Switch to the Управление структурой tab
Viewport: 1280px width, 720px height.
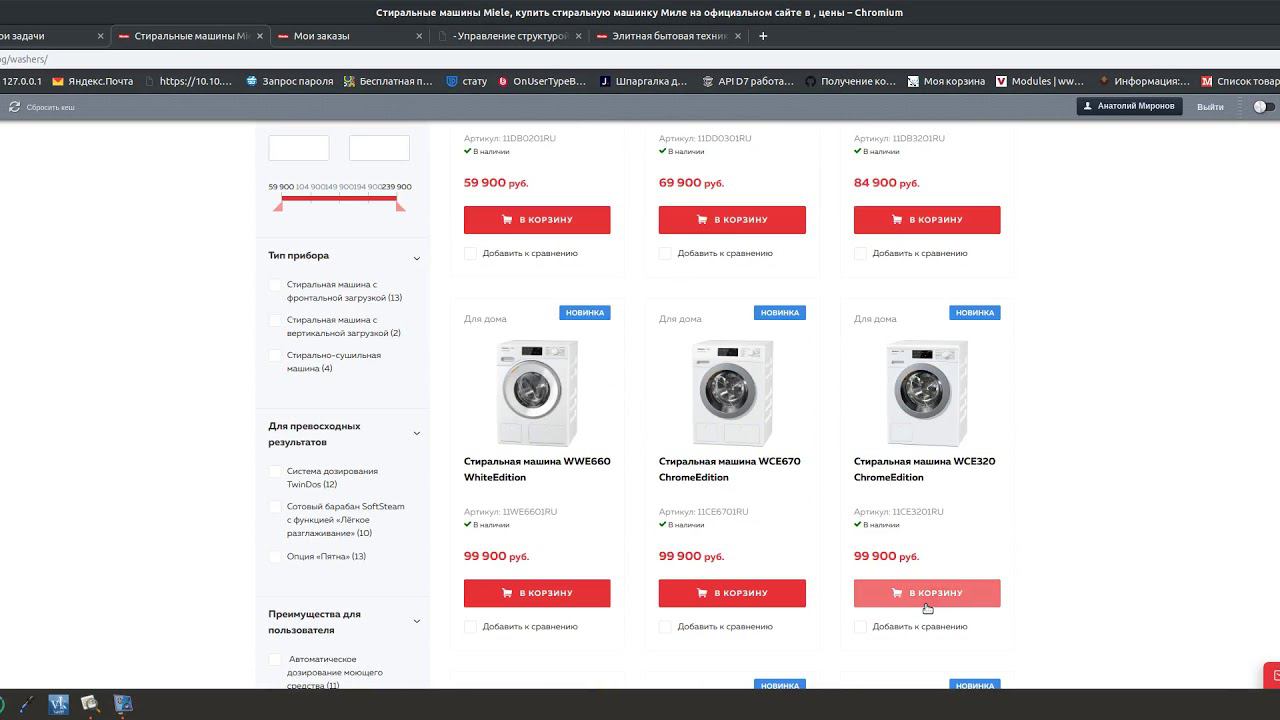[x=510, y=36]
